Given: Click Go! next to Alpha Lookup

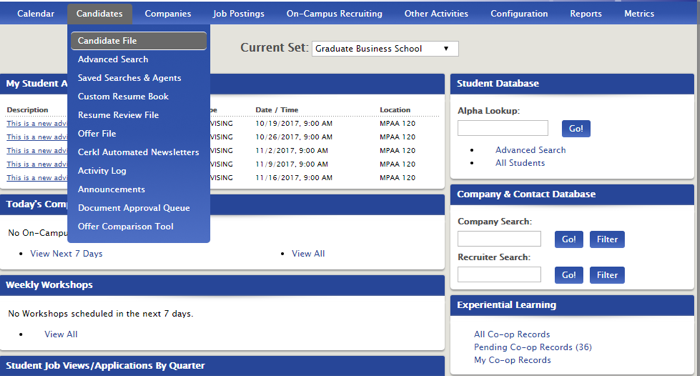Looking at the screenshot, I should pyautogui.click(x=576, y=129).
